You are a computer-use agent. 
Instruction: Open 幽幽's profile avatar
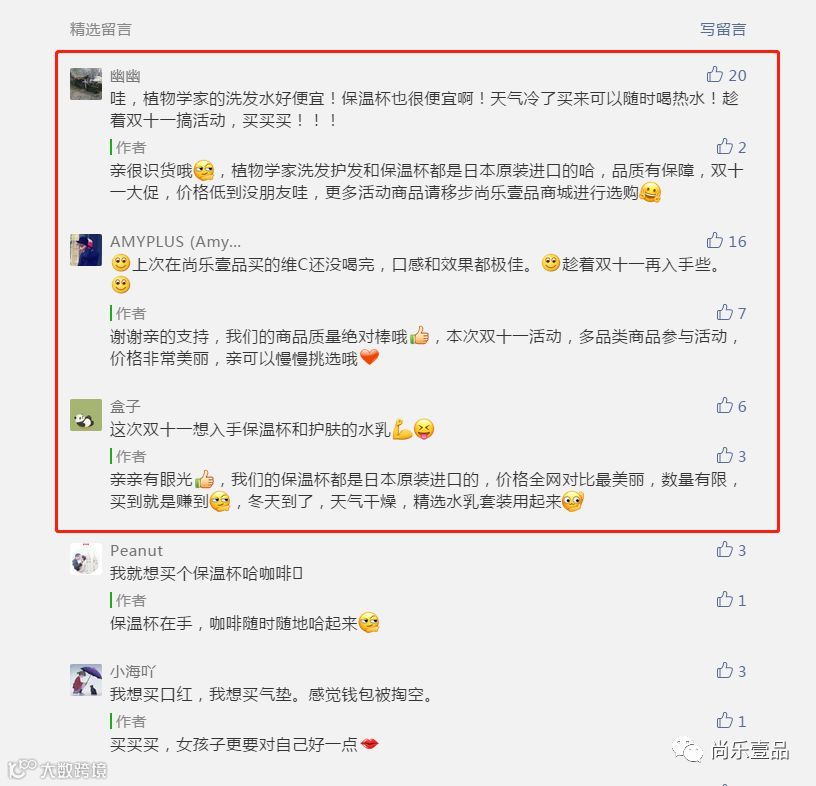[86, 83]
